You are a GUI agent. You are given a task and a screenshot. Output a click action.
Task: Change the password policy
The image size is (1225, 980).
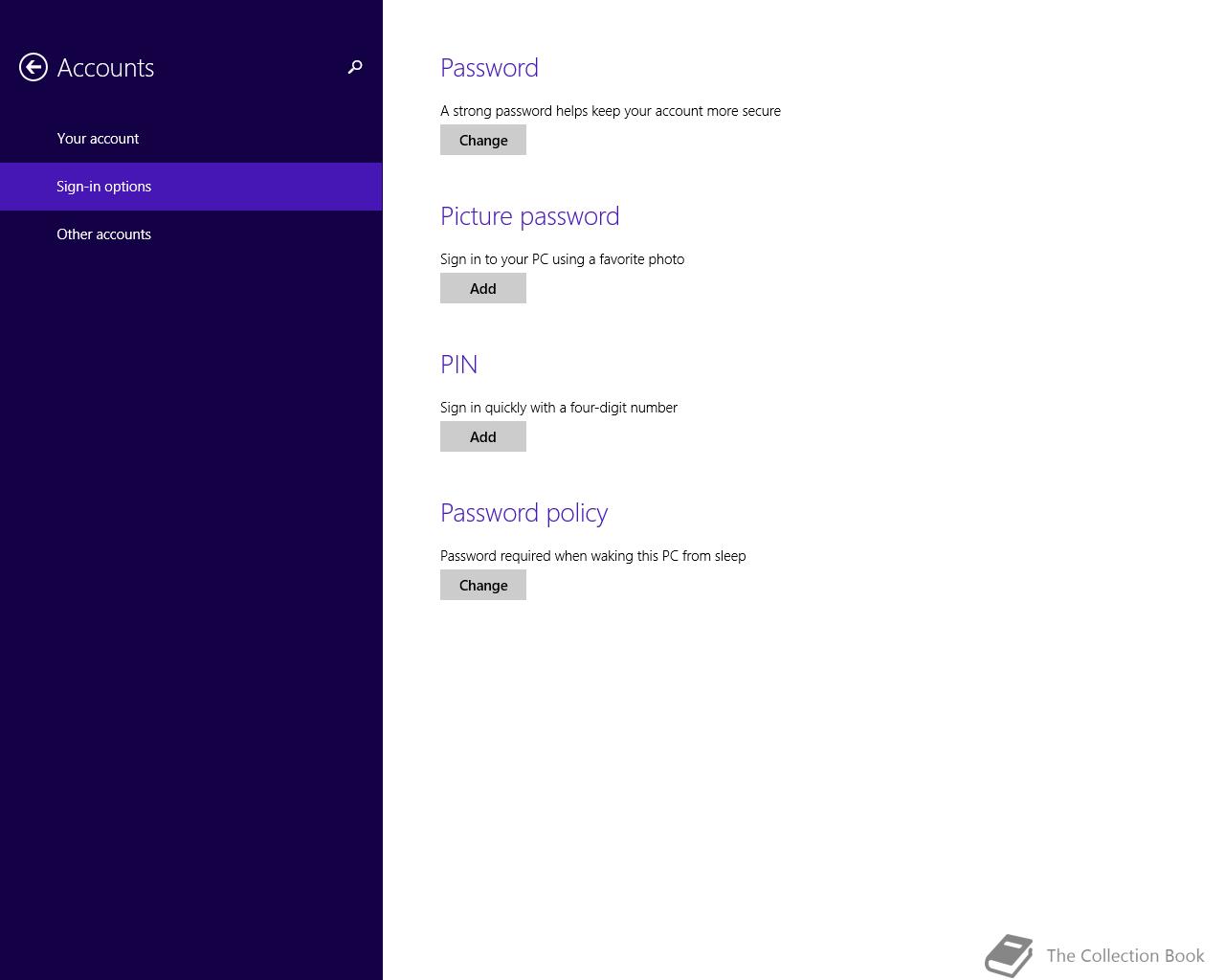click(482, 585)
